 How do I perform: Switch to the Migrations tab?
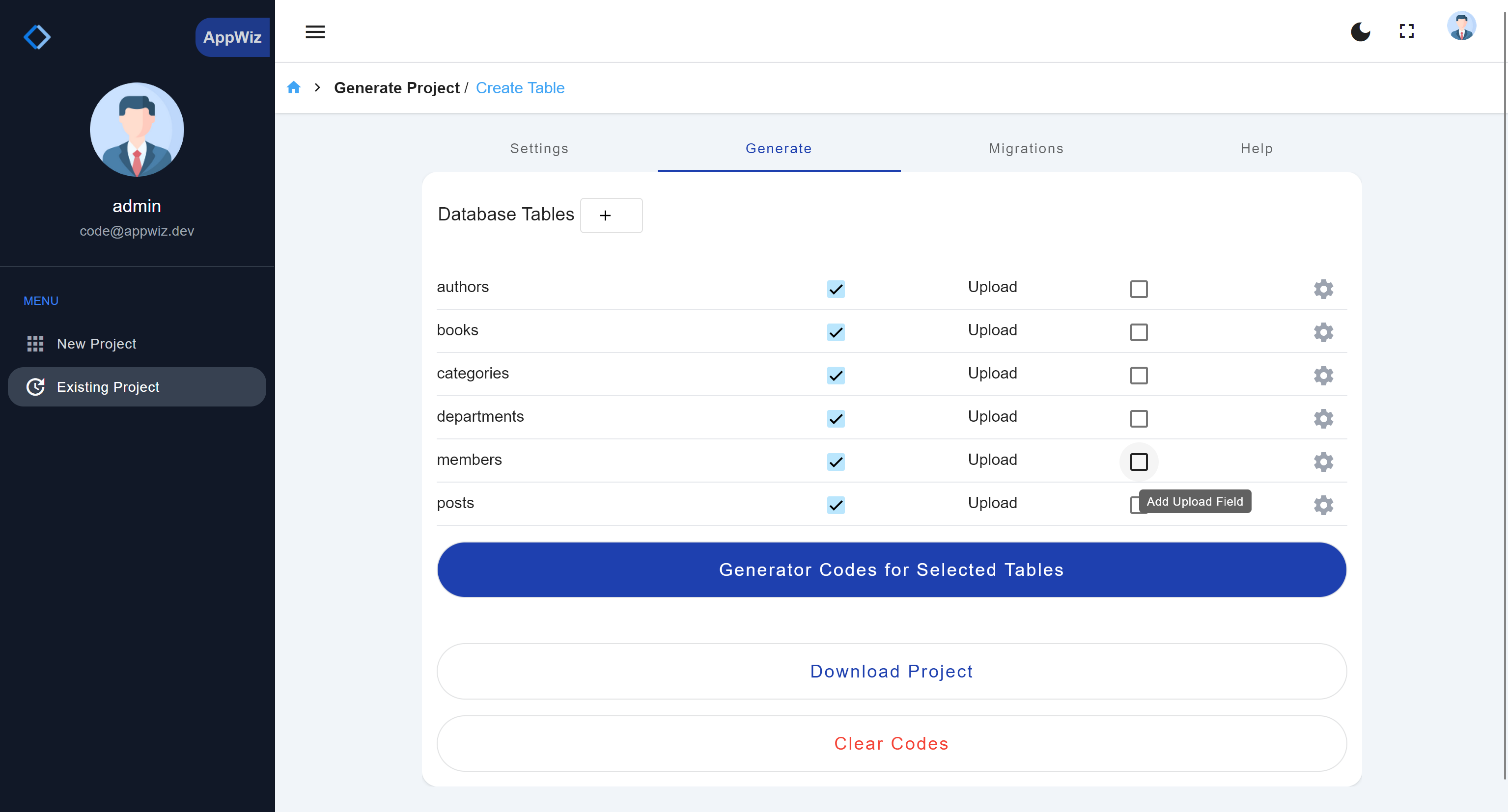[1026, 149]
